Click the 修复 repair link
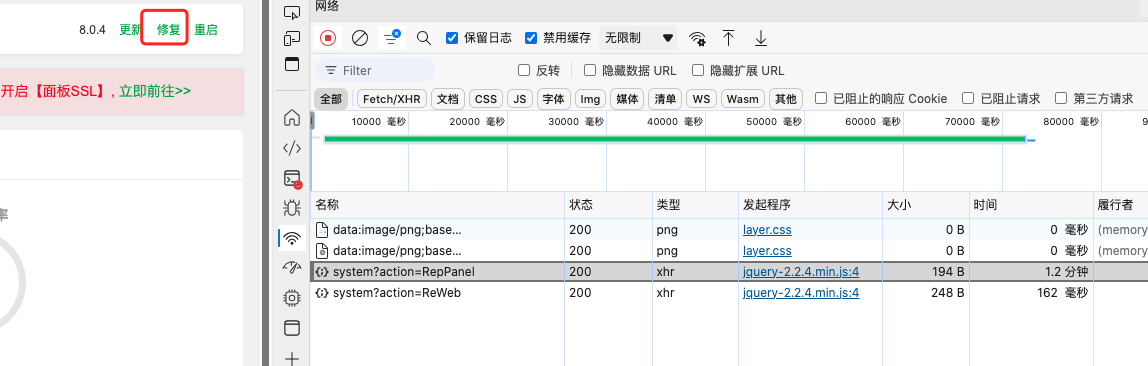Screen dimensions: 1148x366 point(168,30)
